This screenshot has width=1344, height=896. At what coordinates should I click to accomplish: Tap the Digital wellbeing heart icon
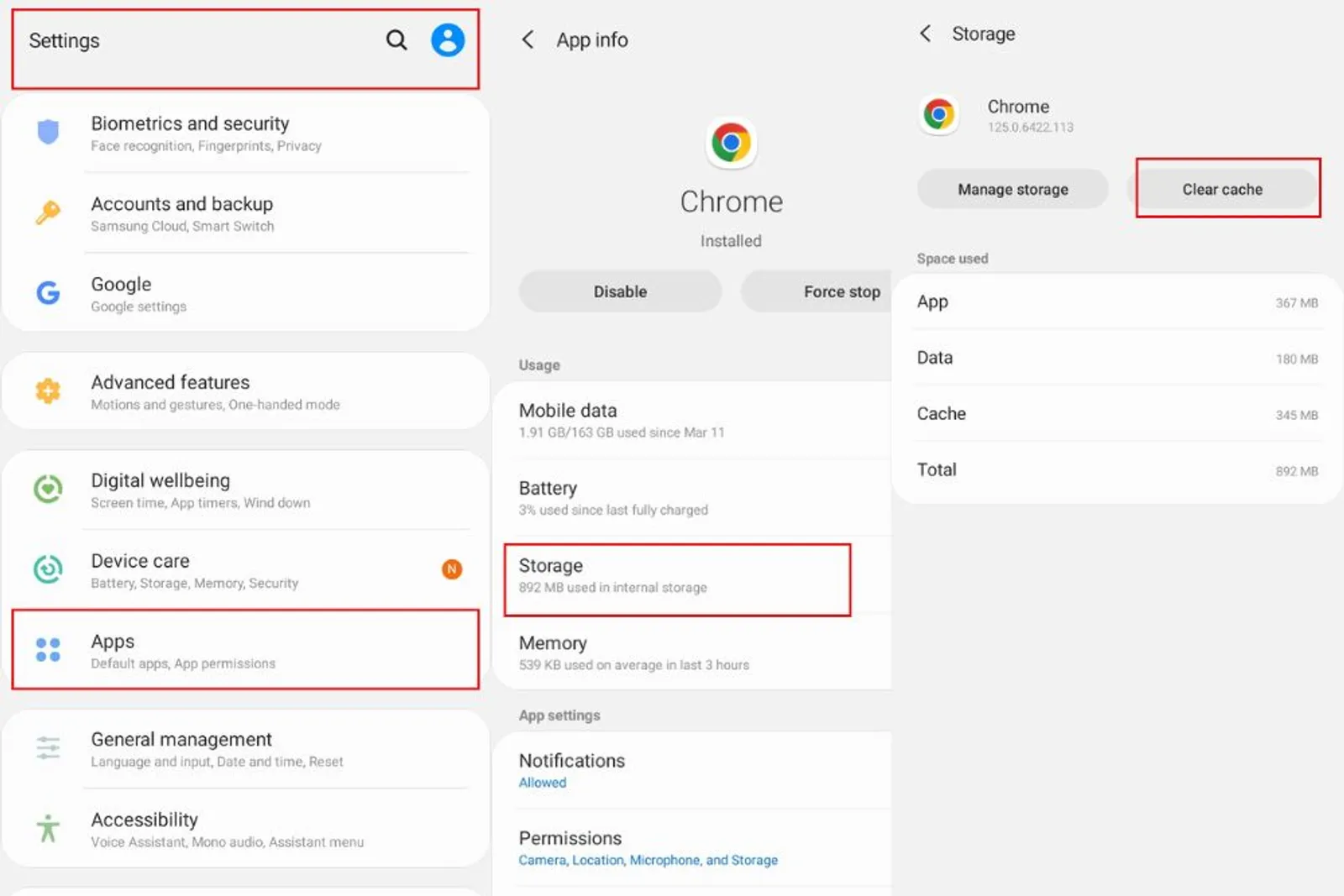click(48, 489)
